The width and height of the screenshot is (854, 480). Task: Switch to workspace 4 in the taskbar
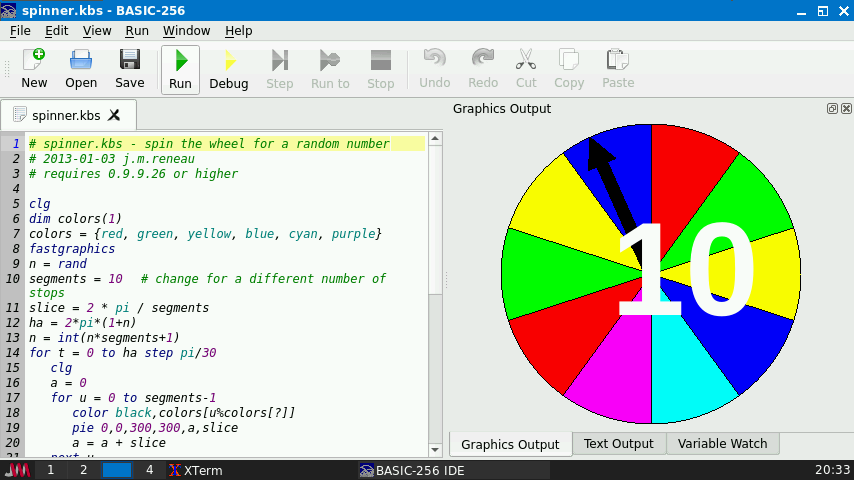pos(149,470)
